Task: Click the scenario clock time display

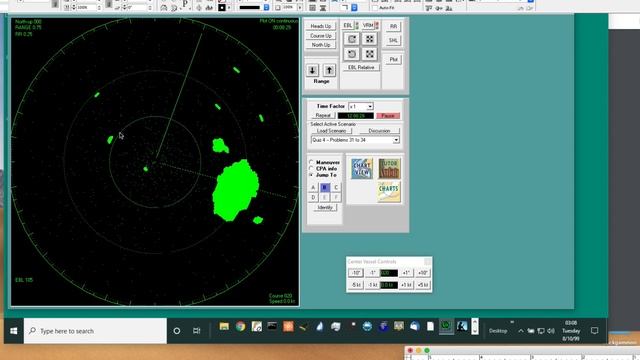Action: 356,116
